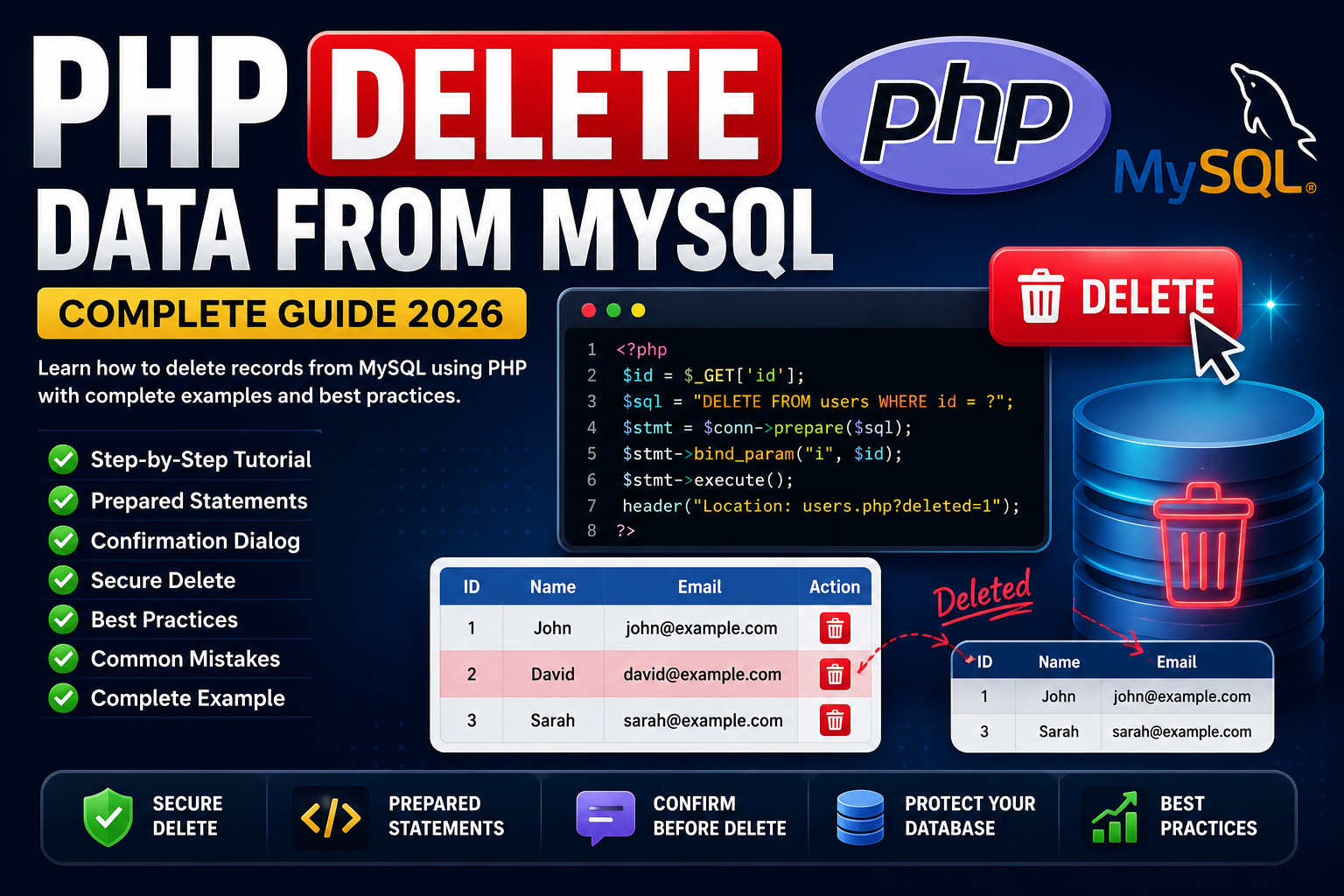Click the red Deleted handwritten label
1344x896 pixels.
(x=983, y=596)
